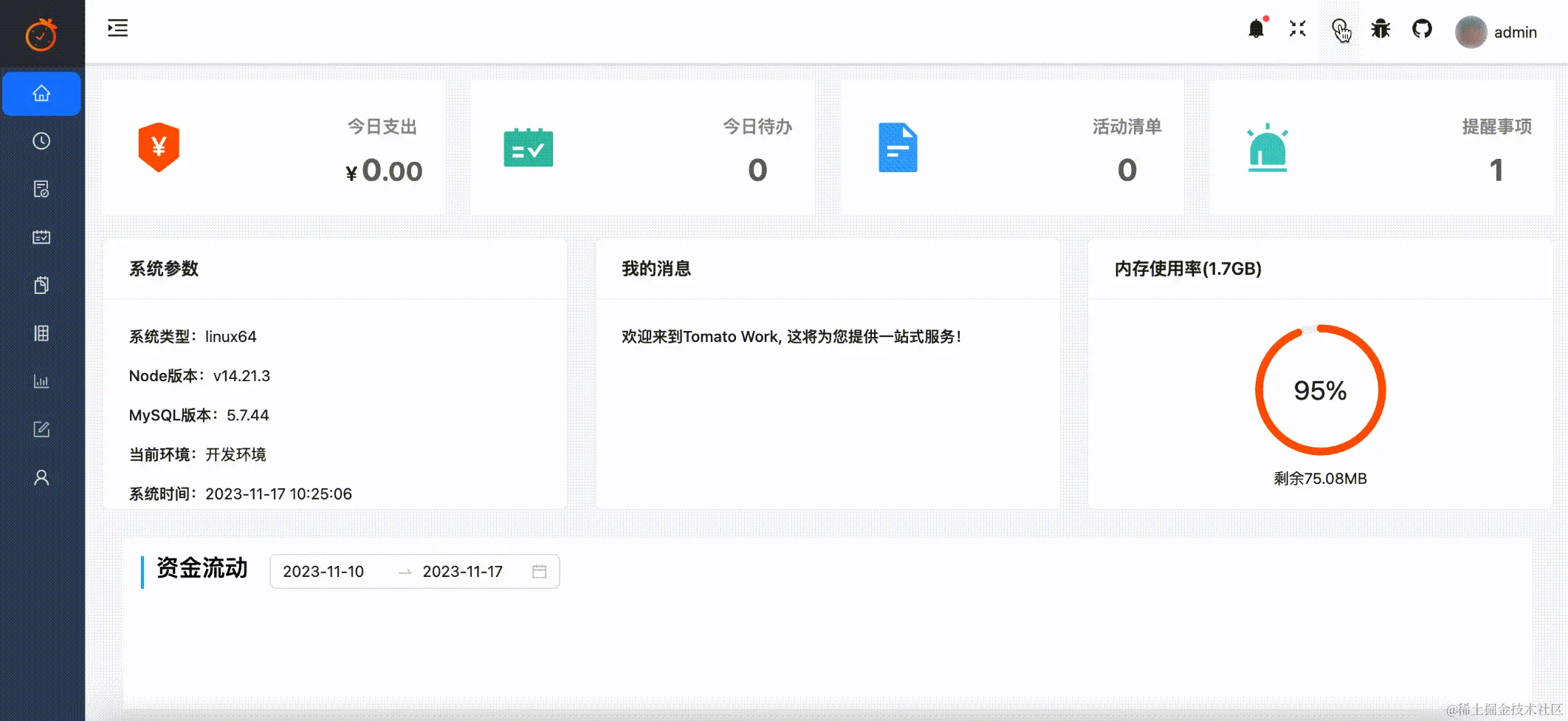Select the clock sidebar icon
Image resolution: width=1568 pixels, height=721 pixels.
(x=41, y=140)
